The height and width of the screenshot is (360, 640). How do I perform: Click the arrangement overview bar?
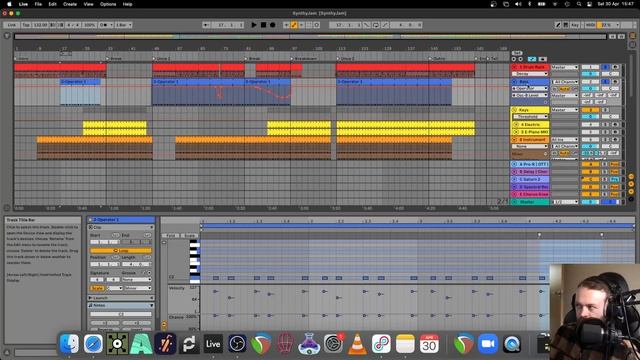tap(310, 37)
